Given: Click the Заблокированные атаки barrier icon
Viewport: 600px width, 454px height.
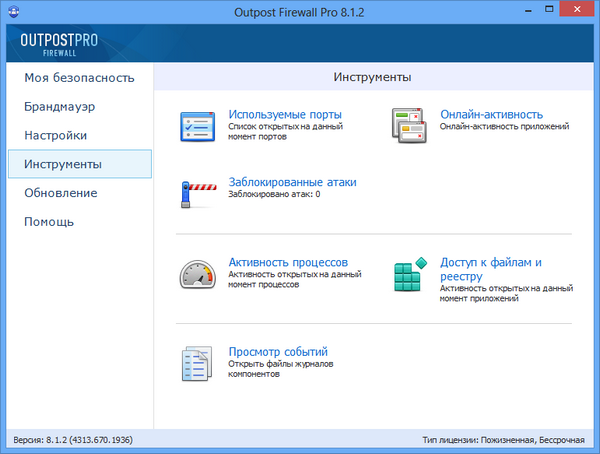Looking at the screenshot, I should (x=198, y=190).
